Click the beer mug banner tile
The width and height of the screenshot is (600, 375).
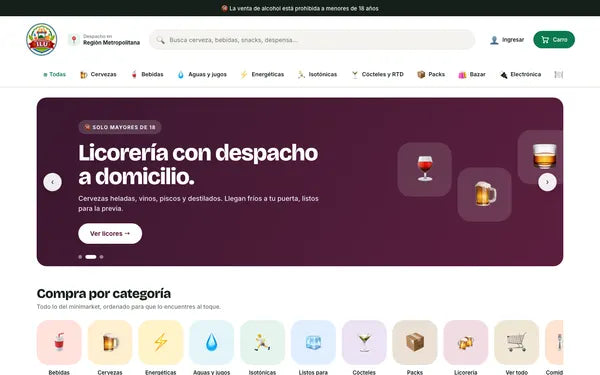click(484, 194)
